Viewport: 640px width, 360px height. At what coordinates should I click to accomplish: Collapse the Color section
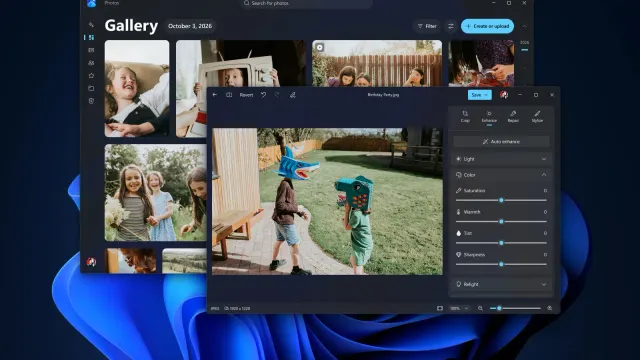pyautogui.click(x=501, y=175)
